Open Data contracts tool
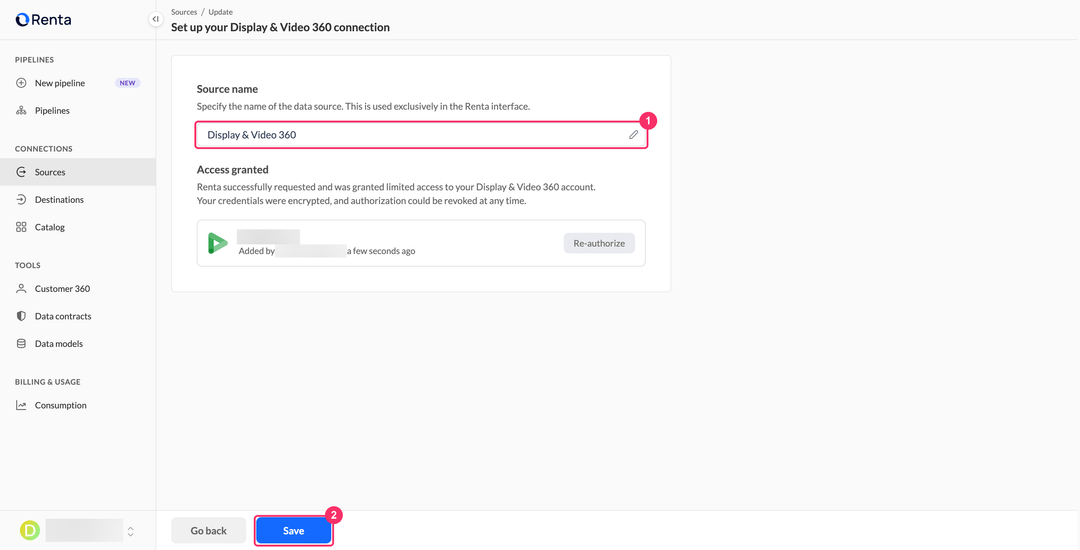This screenshot has width=1080, height=550. [x=78, y=317]
